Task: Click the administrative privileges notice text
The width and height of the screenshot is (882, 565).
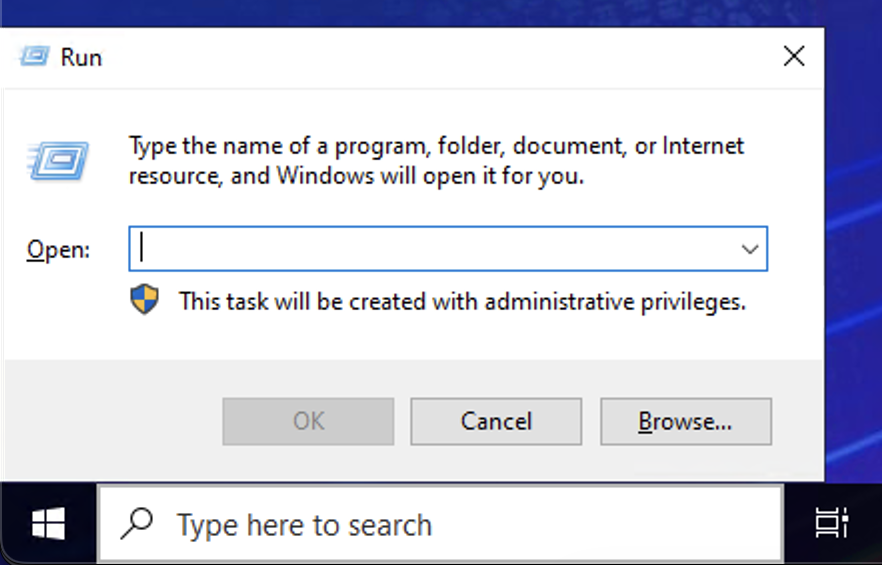Action: [462, 301]
